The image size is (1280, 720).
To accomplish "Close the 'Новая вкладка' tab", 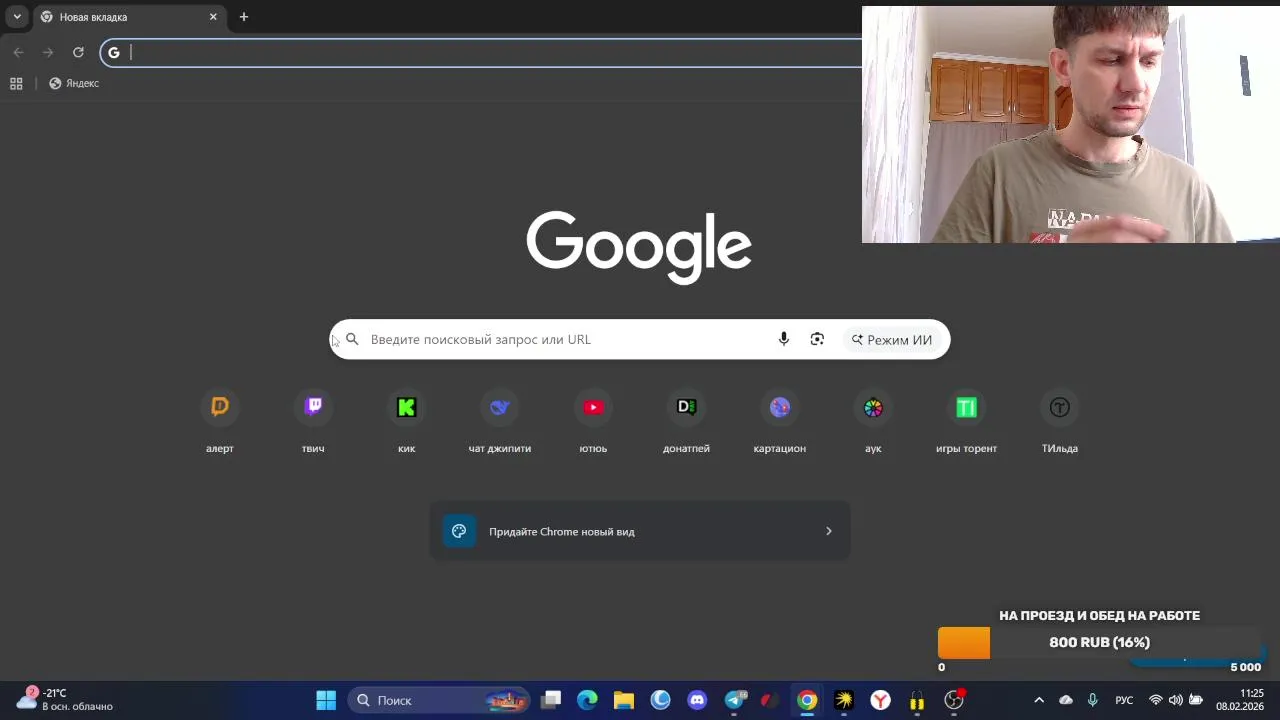I will 213,17.
